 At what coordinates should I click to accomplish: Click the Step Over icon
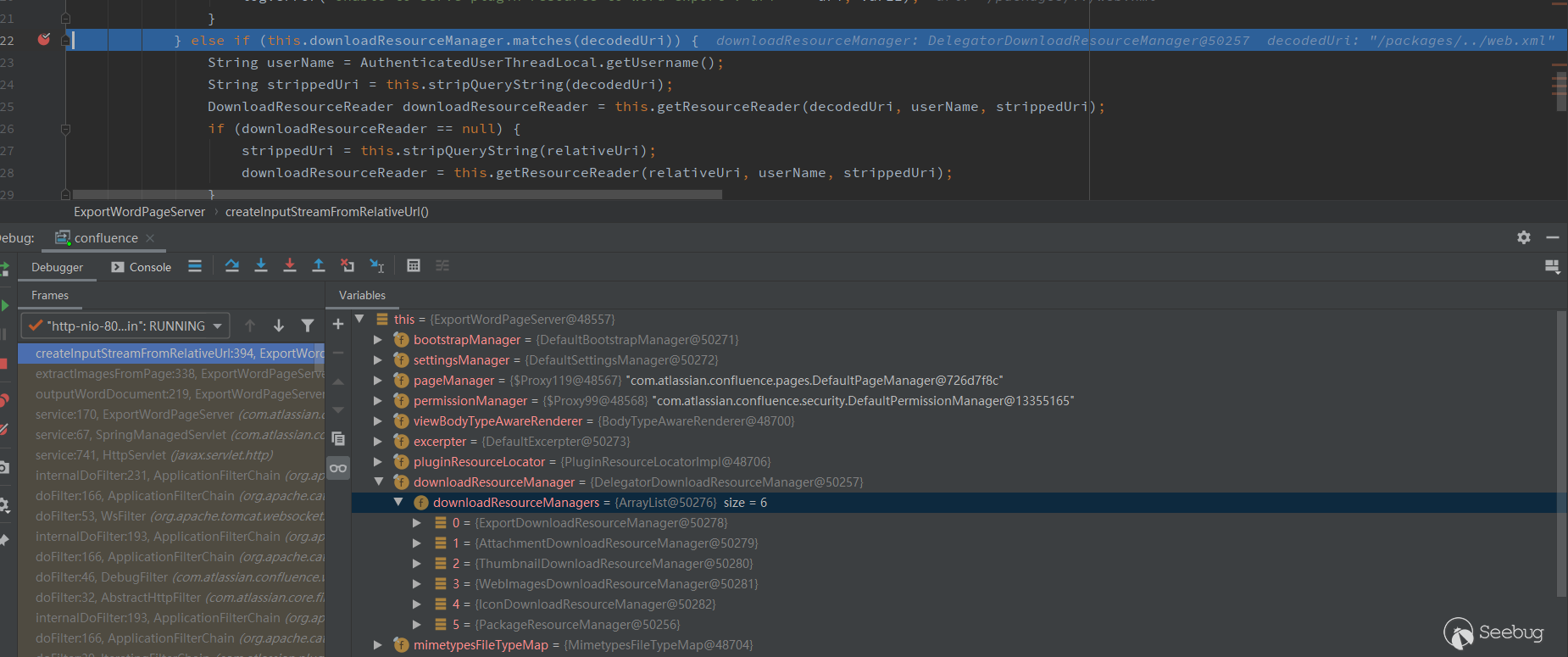(x=232, y=266)
